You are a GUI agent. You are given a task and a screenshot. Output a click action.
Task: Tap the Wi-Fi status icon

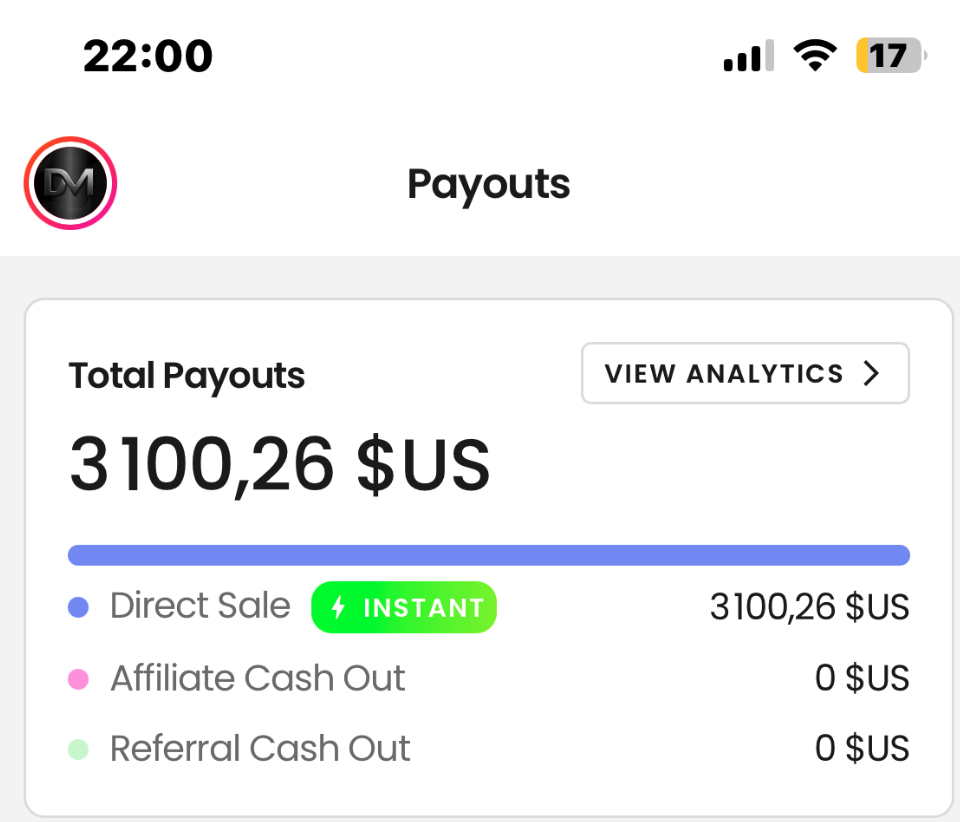coord(815,55)
